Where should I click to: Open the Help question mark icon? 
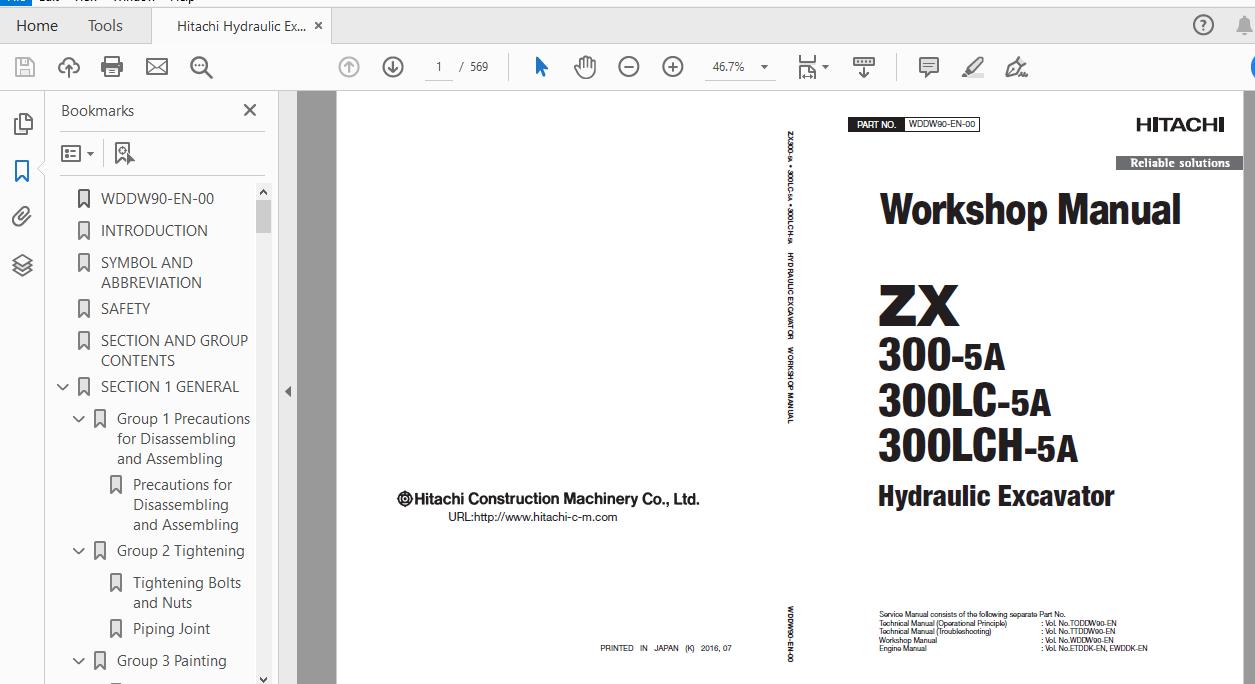(x=1204, y=25)
